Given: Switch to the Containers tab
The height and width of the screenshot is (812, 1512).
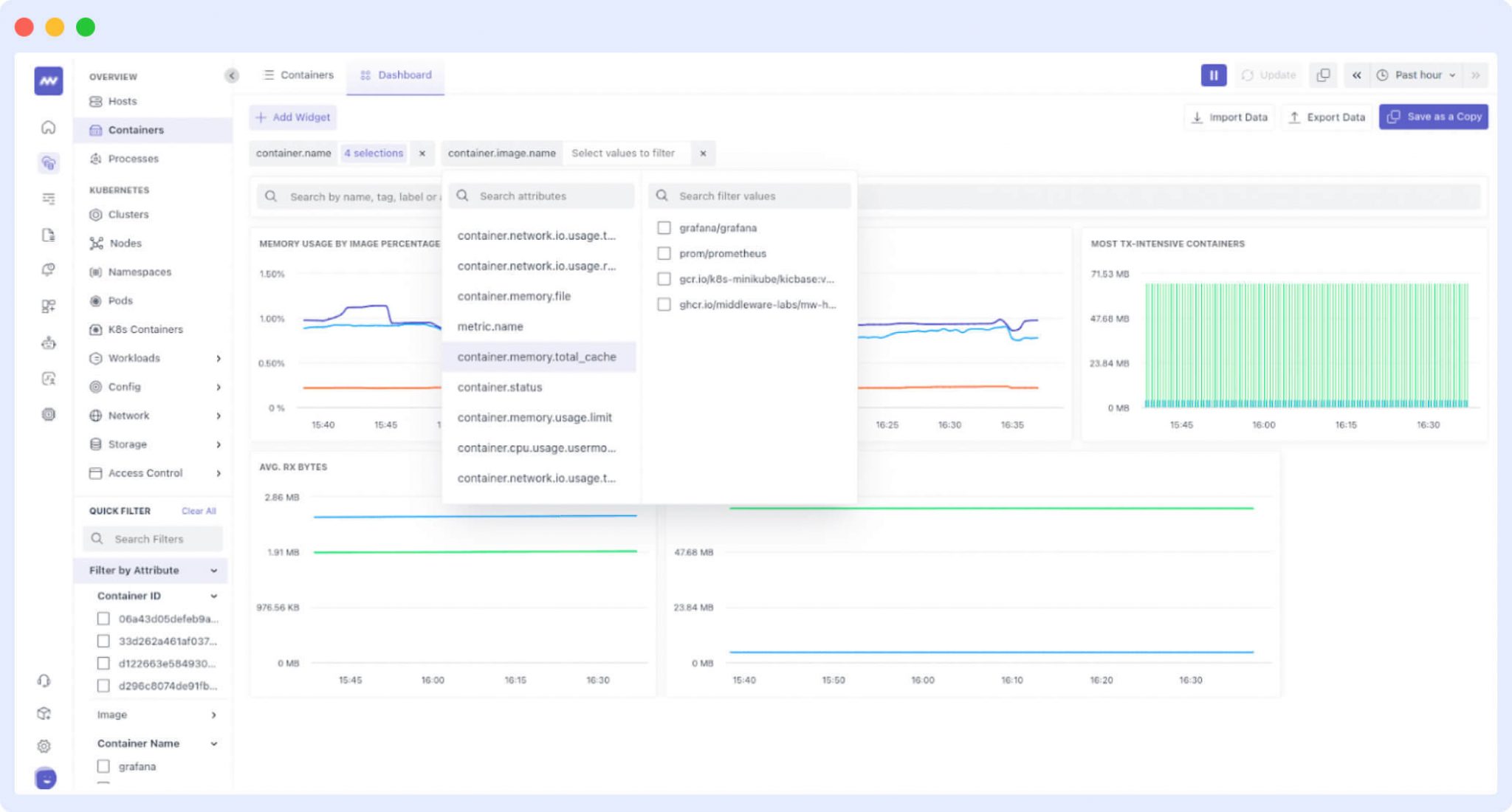Looking at the screenshot, I should [298, 75].
